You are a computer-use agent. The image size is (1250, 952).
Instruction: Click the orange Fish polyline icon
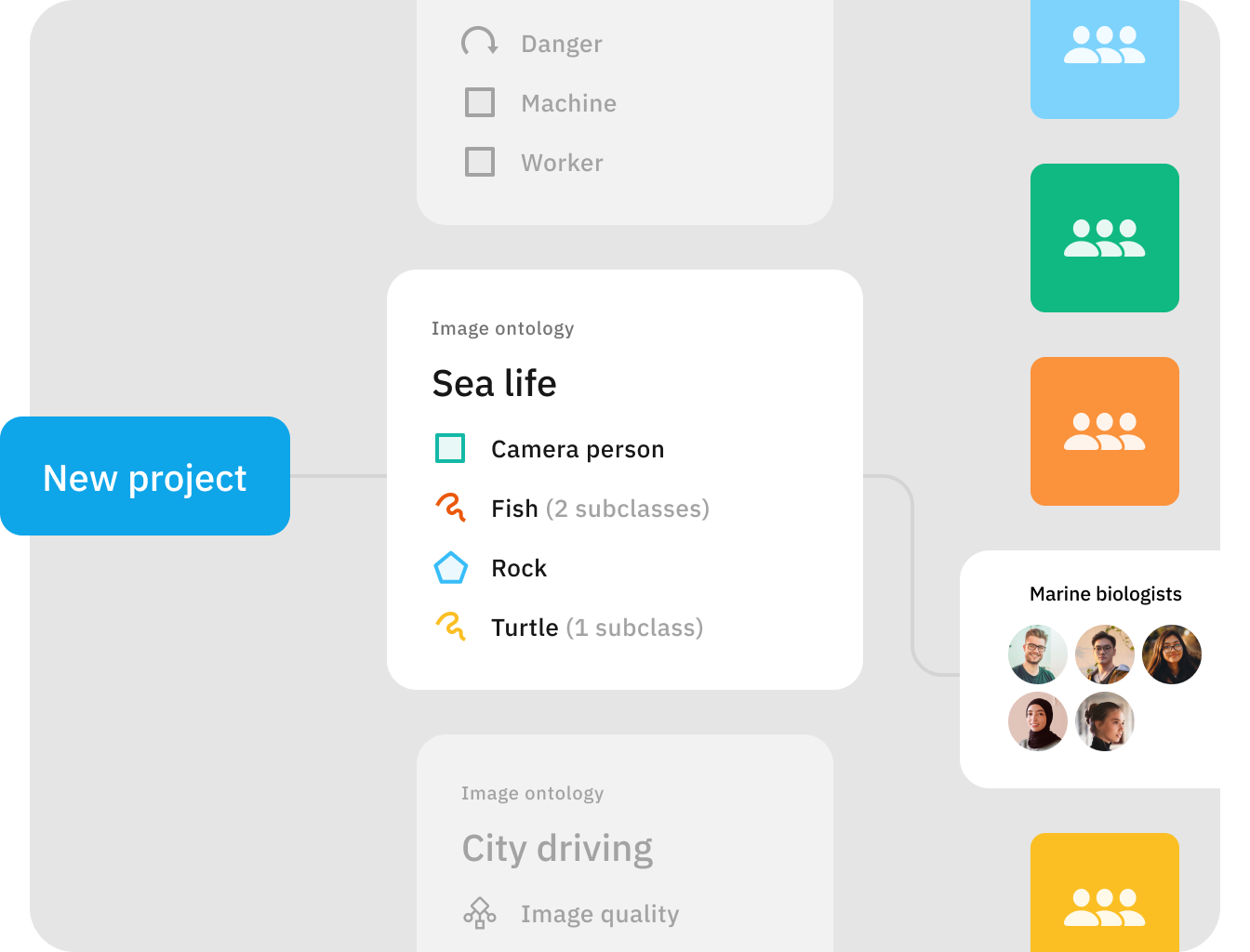click(x=450, y=508)
